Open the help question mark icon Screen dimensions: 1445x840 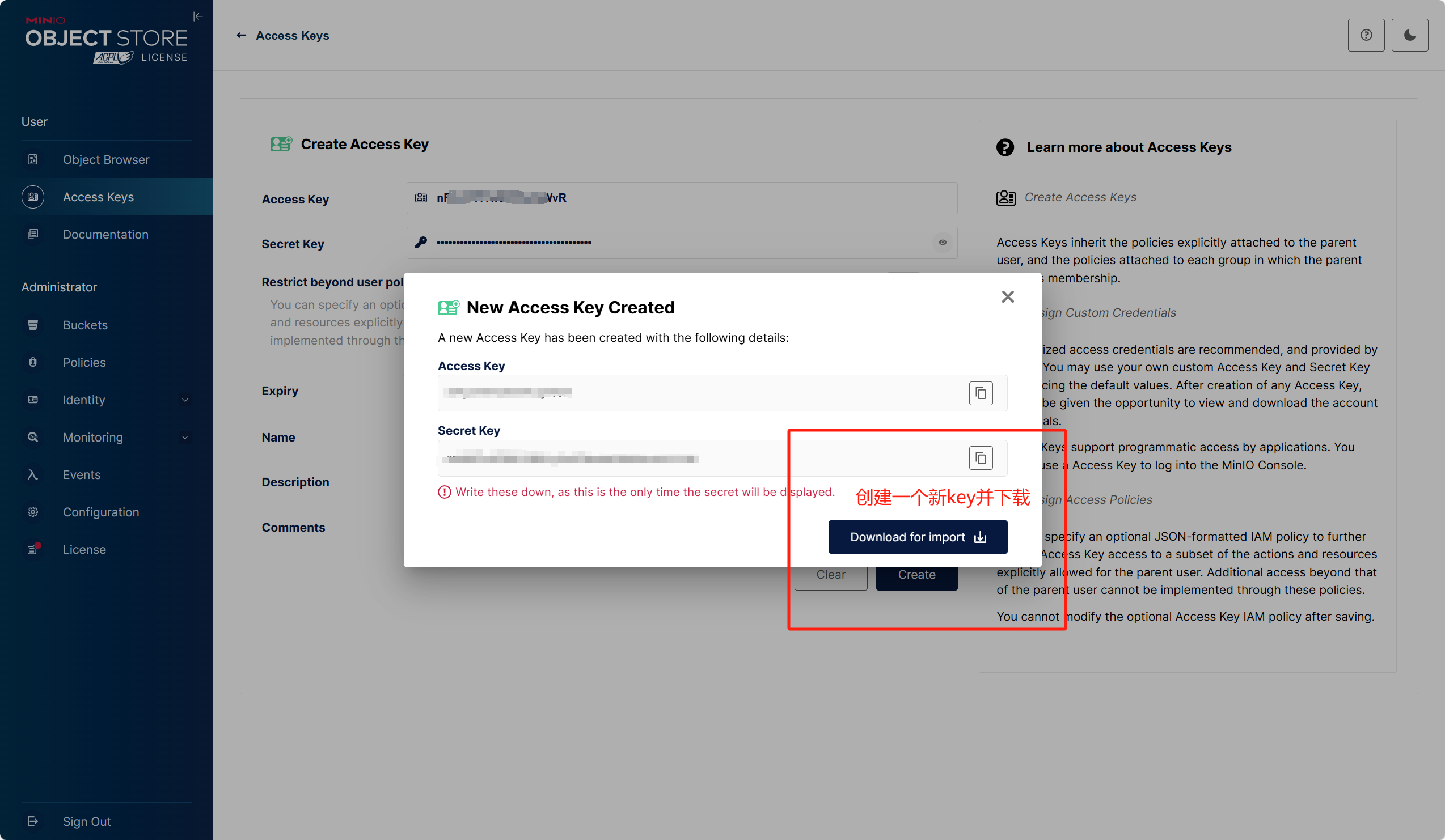[1365, 36]
